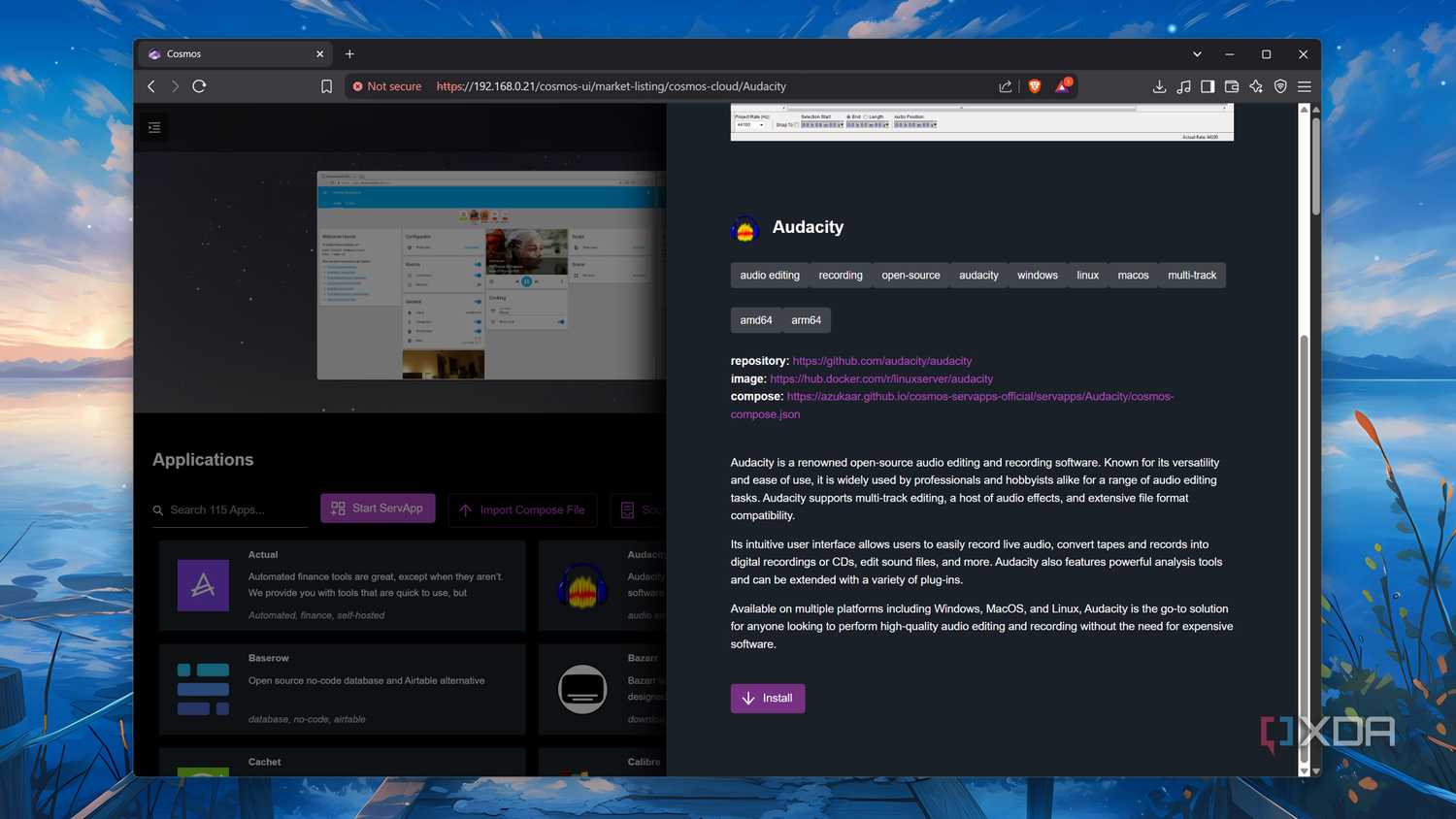Image resolution: width=1456 pixels, height=819 pixels.
Task: Click the app screenshot thumbnail in the carousel
Action: 491,276
